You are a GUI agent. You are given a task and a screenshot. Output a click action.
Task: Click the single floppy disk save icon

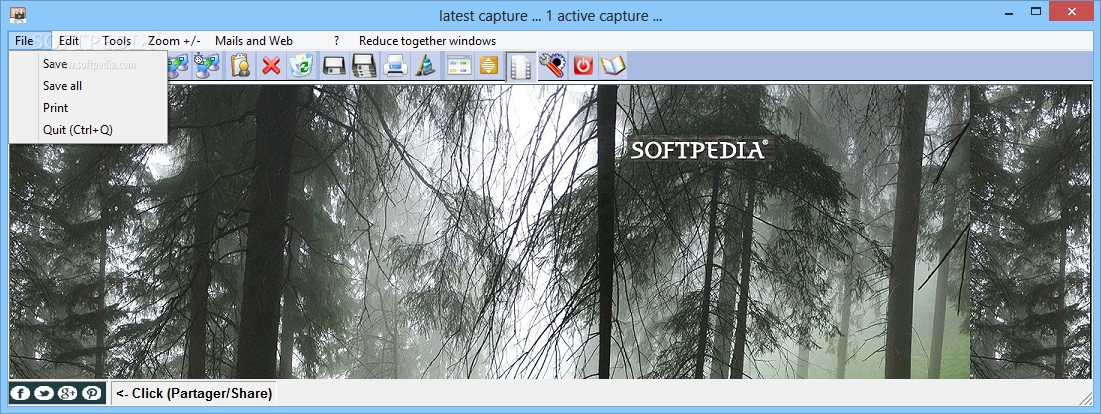[x=334, y=66]
